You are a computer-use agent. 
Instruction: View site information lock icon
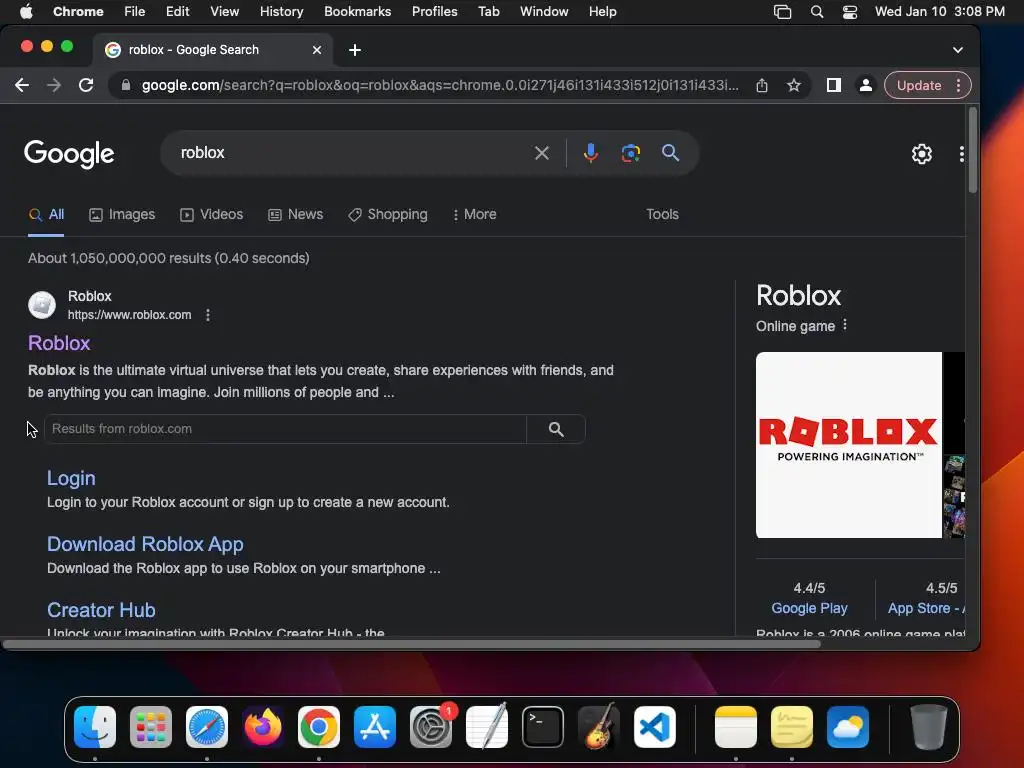[x=125, y=86]
